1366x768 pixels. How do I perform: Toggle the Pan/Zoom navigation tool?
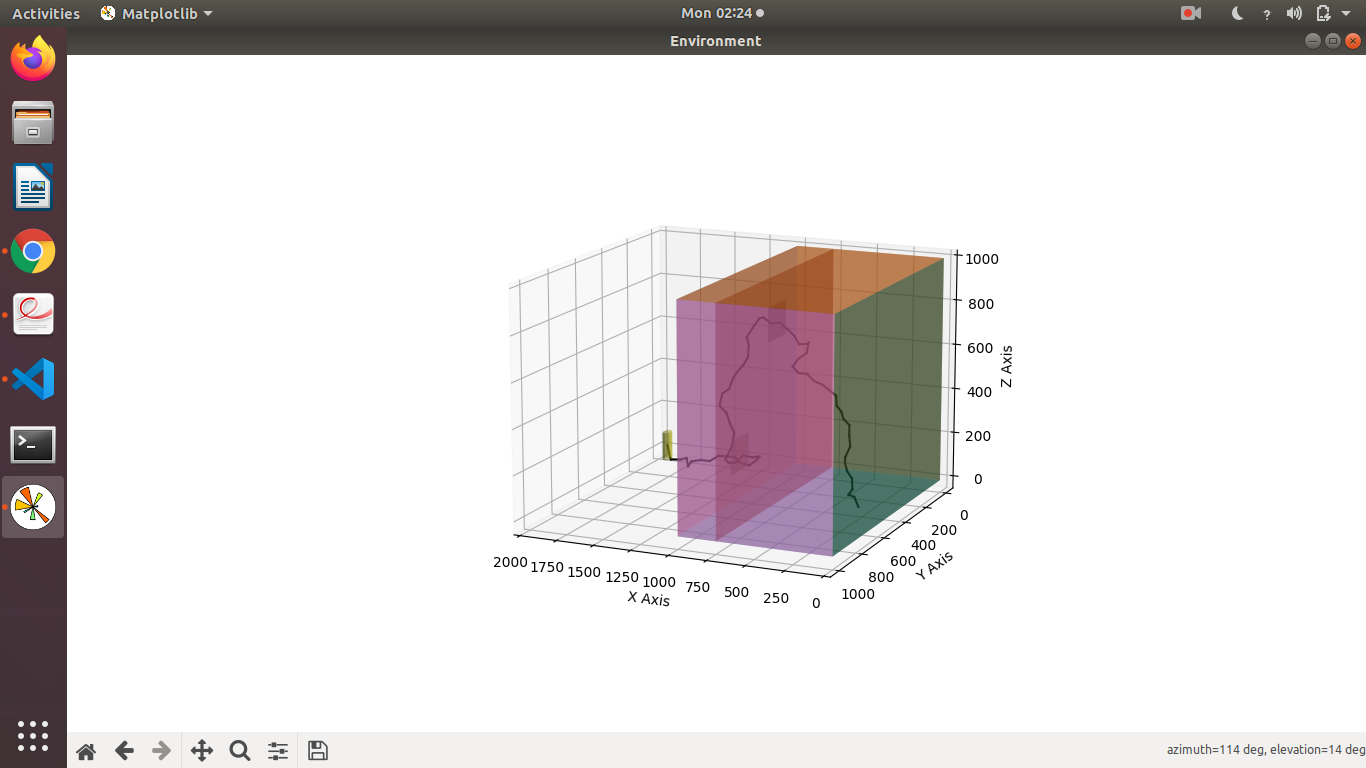point(200,750)
